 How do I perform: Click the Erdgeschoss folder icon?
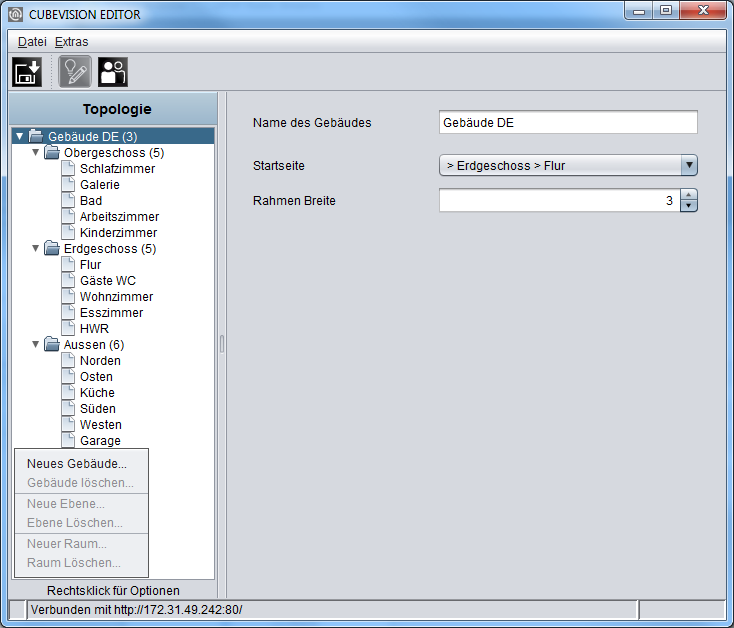click(x=52, y=248)
